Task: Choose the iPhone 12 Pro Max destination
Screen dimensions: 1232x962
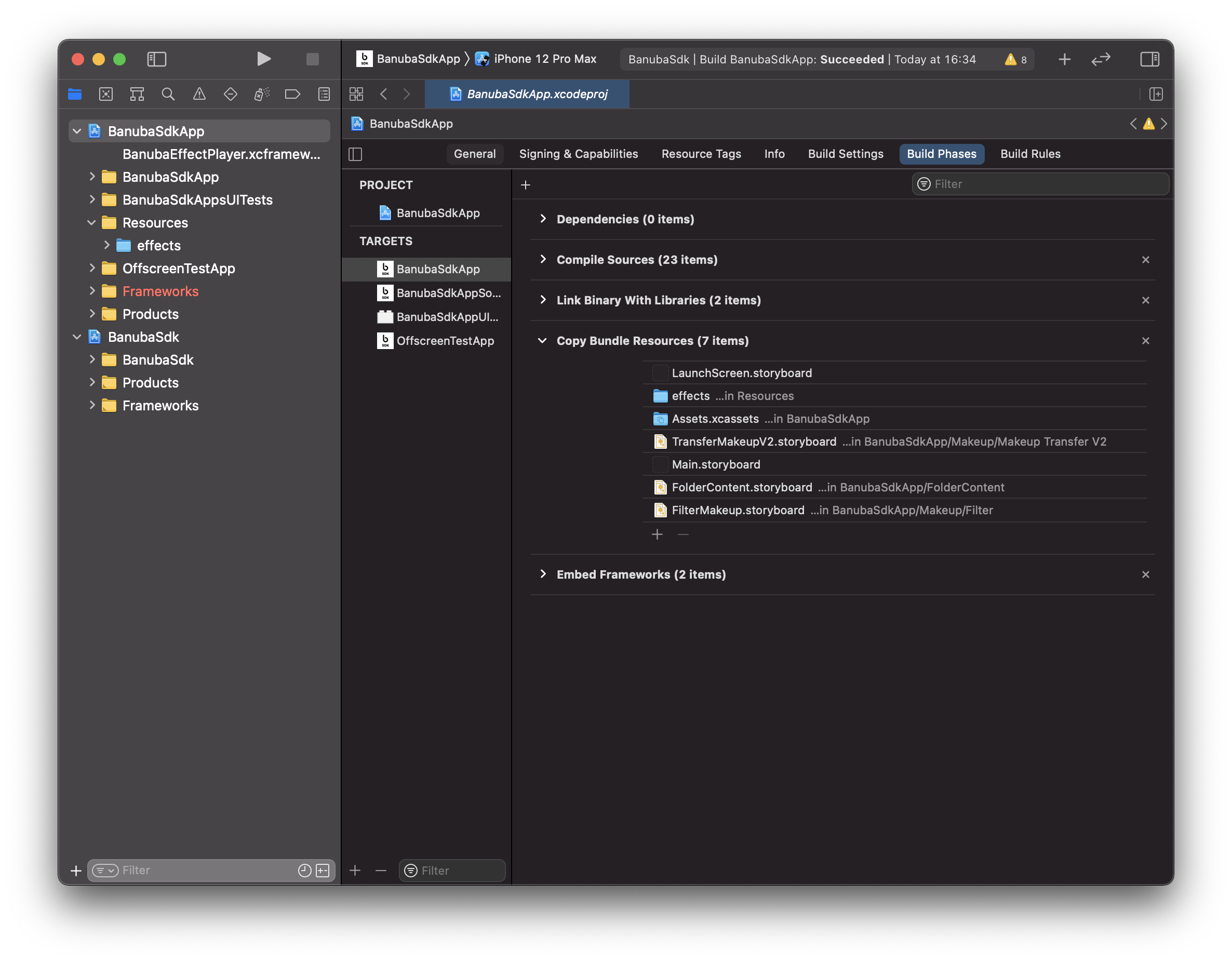Action: 536,59
